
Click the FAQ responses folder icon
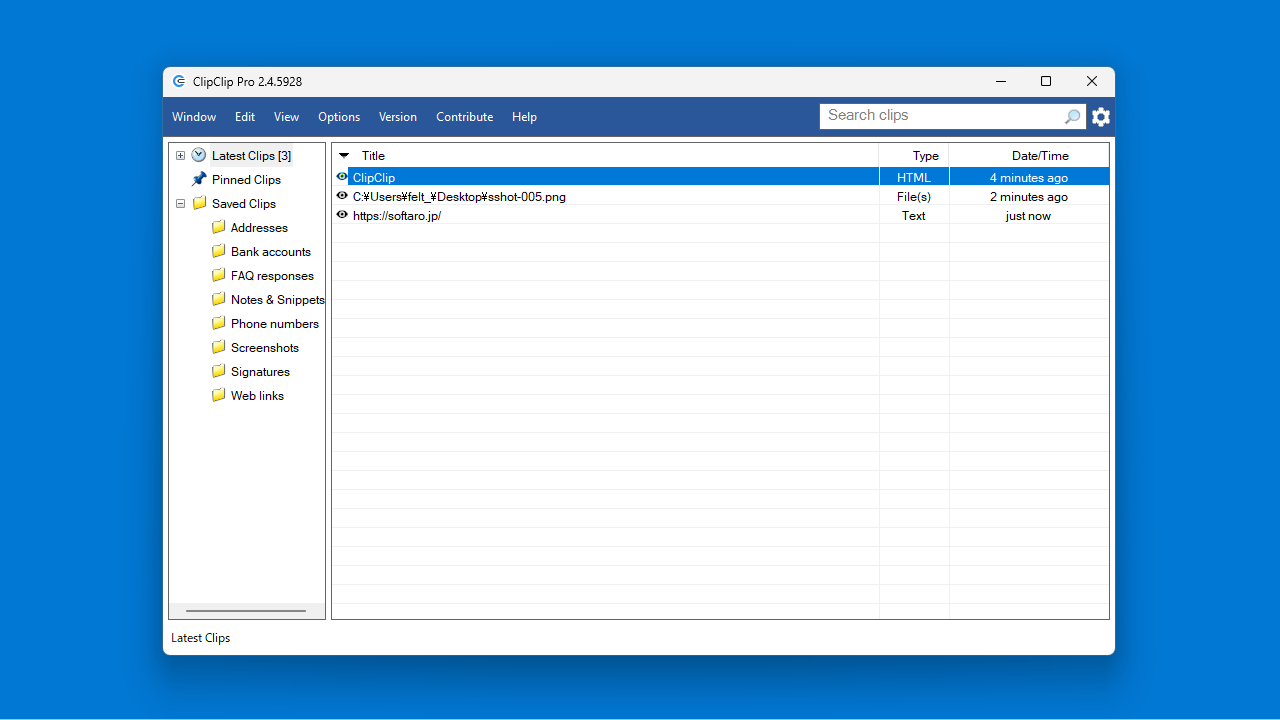(x=218, y=275)
